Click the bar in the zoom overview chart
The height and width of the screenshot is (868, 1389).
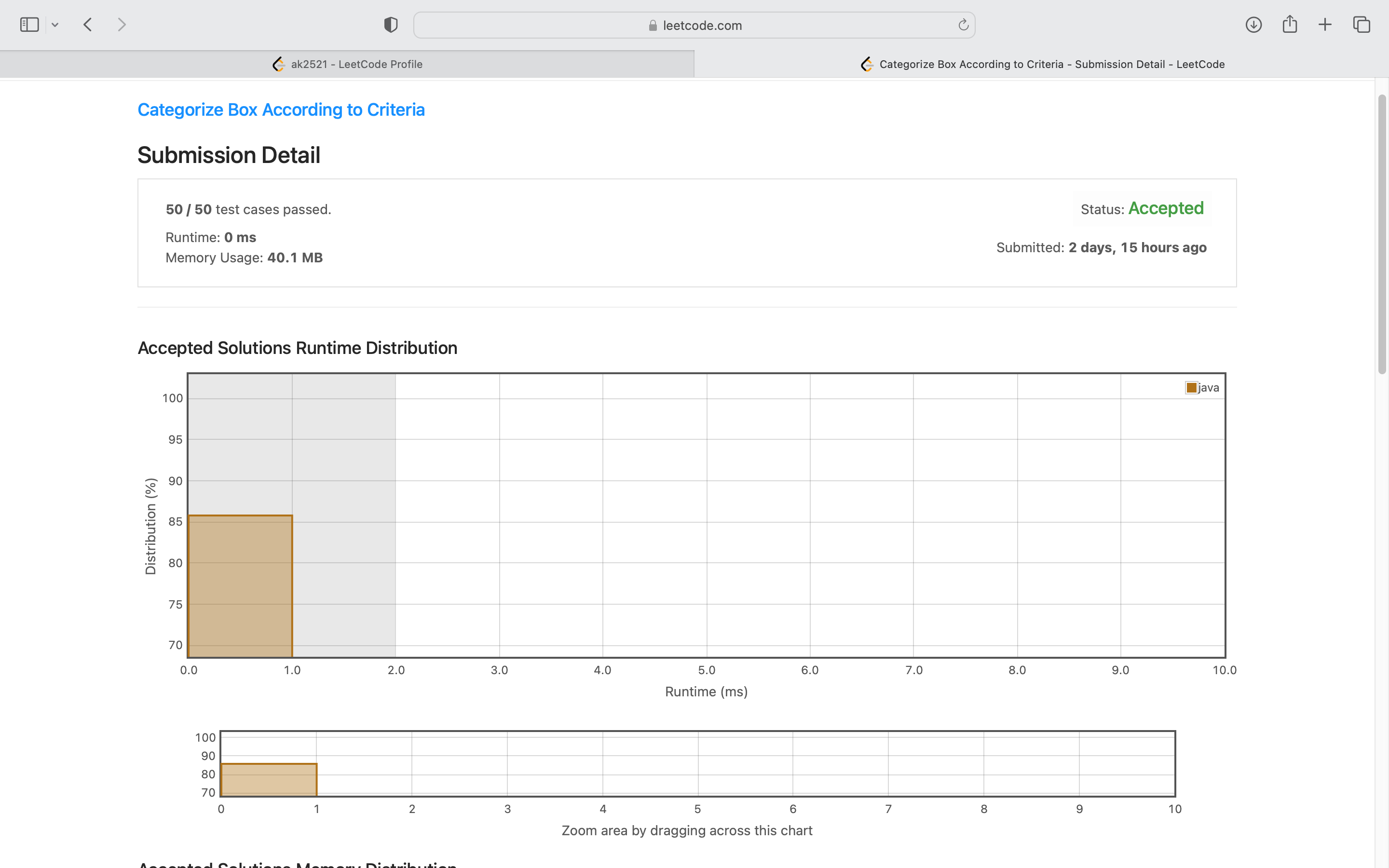click(269, 780)
